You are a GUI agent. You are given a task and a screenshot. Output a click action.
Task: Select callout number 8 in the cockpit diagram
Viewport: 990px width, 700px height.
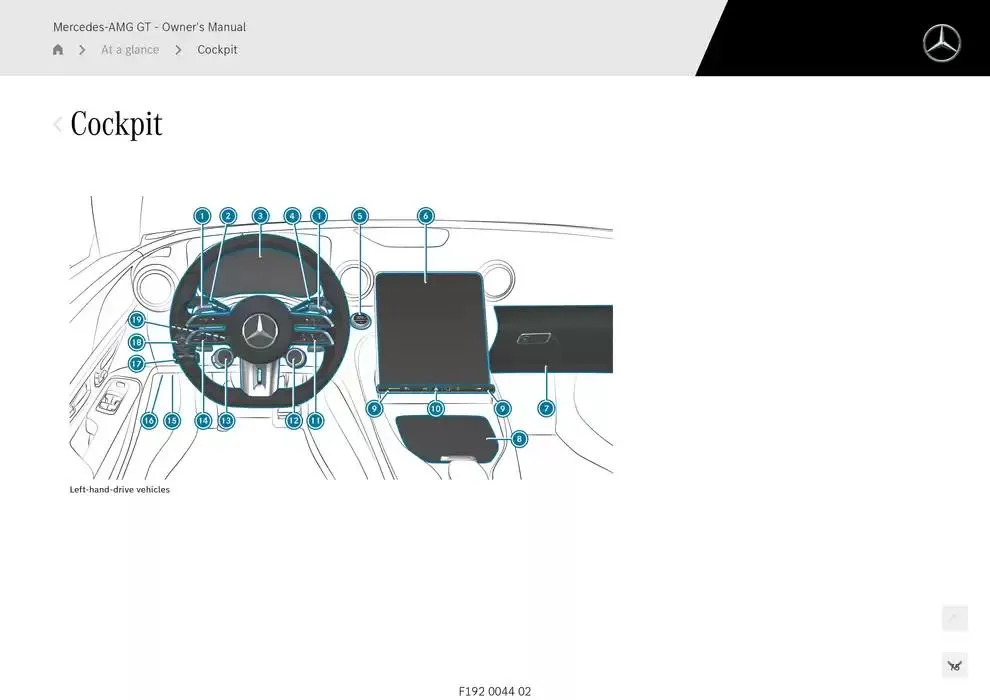coord(518,439)
